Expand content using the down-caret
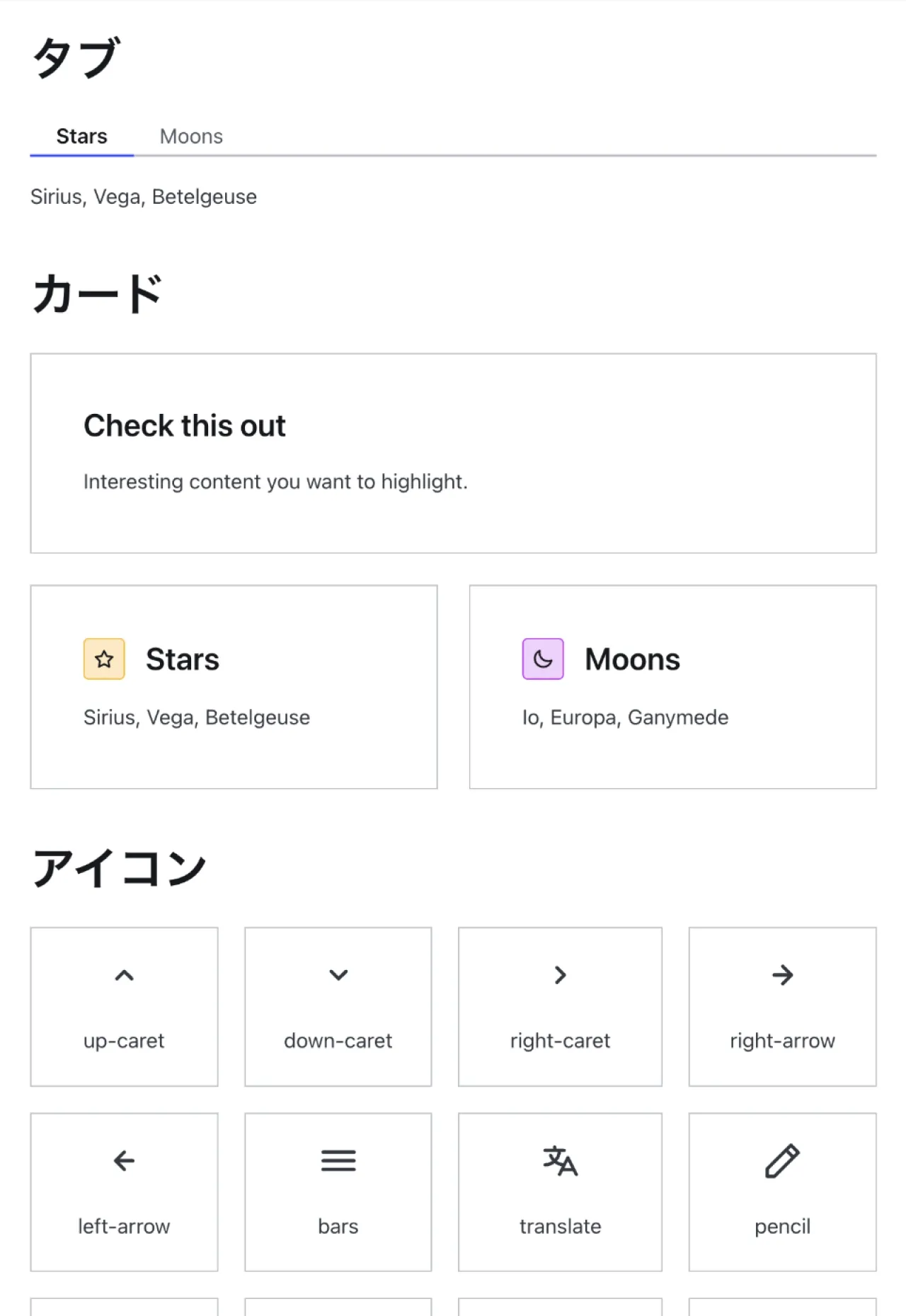906x1316 pixels. [x=338, y=975]
